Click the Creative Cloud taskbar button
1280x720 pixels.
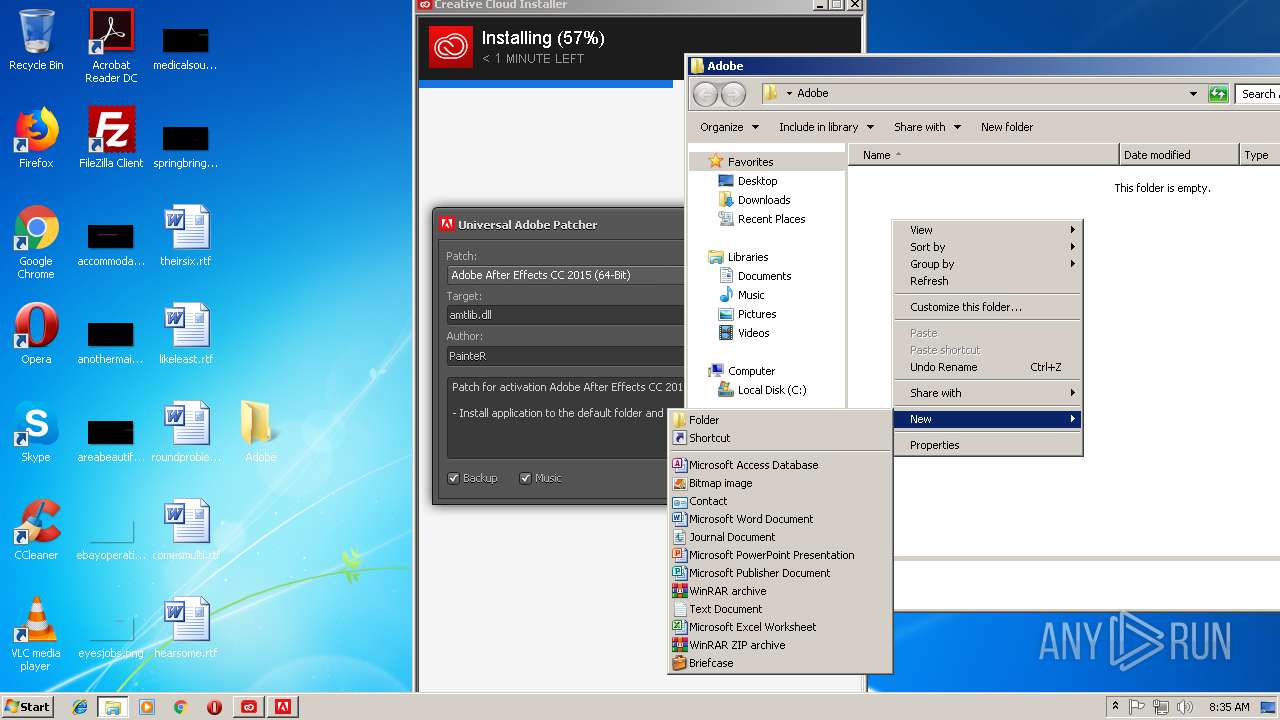(x=249, y=707)
